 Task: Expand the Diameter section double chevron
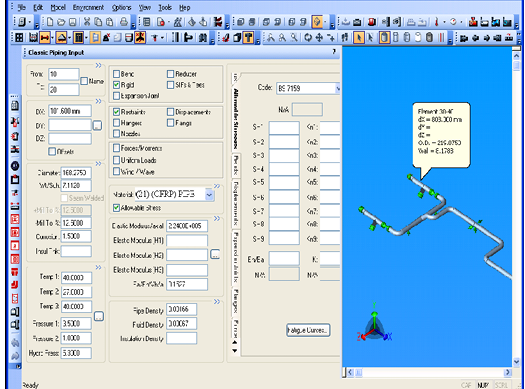(98, 164)
